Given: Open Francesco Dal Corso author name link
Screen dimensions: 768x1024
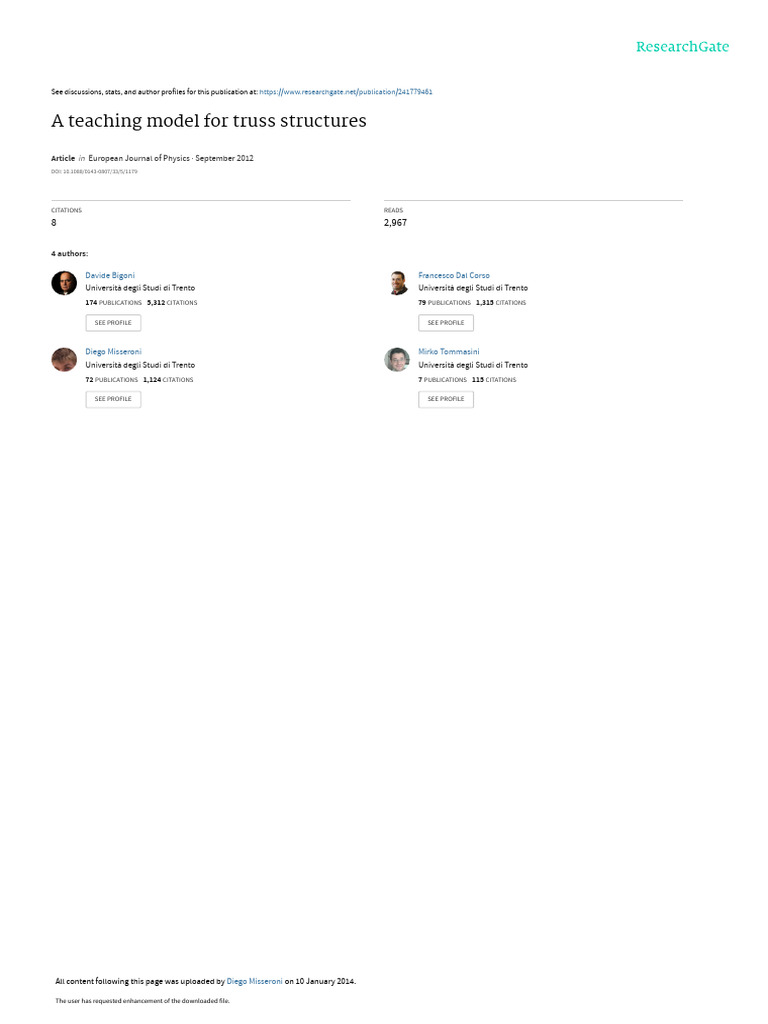Looking at the screenshot, I should pos(454,276).
